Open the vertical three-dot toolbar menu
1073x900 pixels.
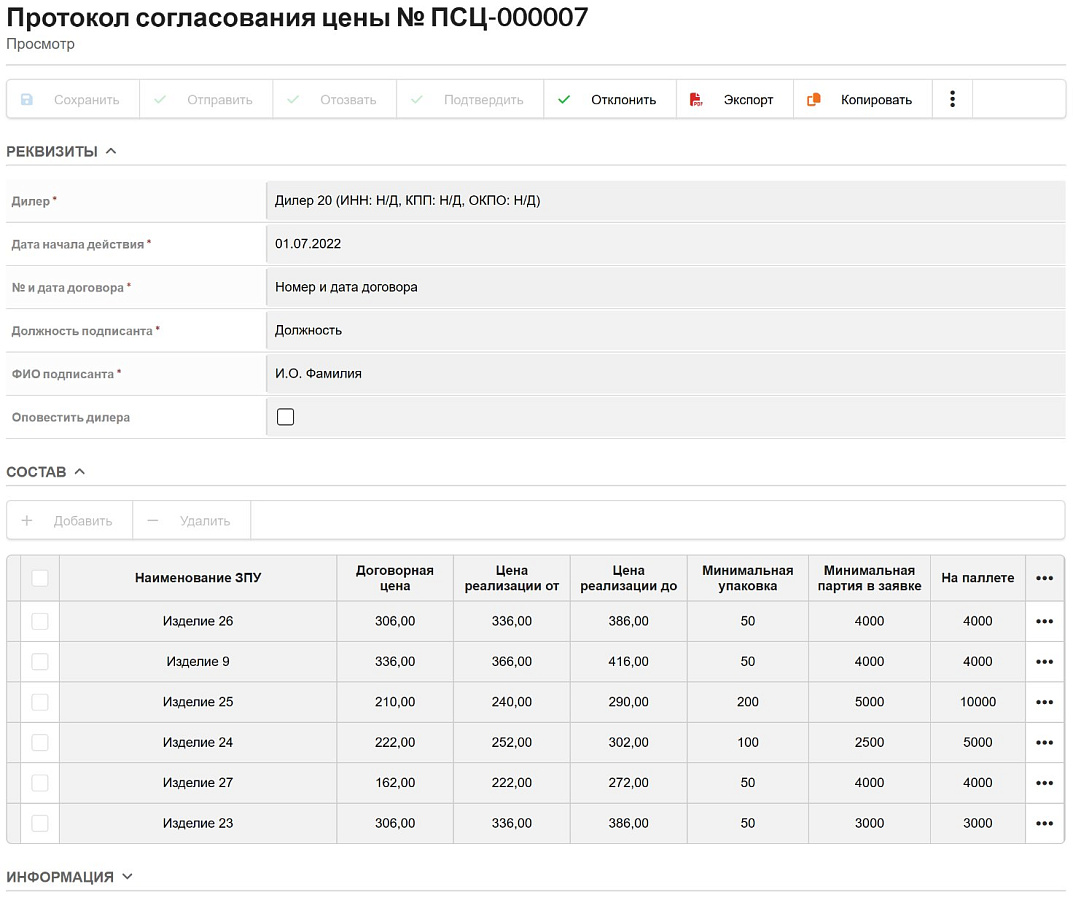click(952, 99)
